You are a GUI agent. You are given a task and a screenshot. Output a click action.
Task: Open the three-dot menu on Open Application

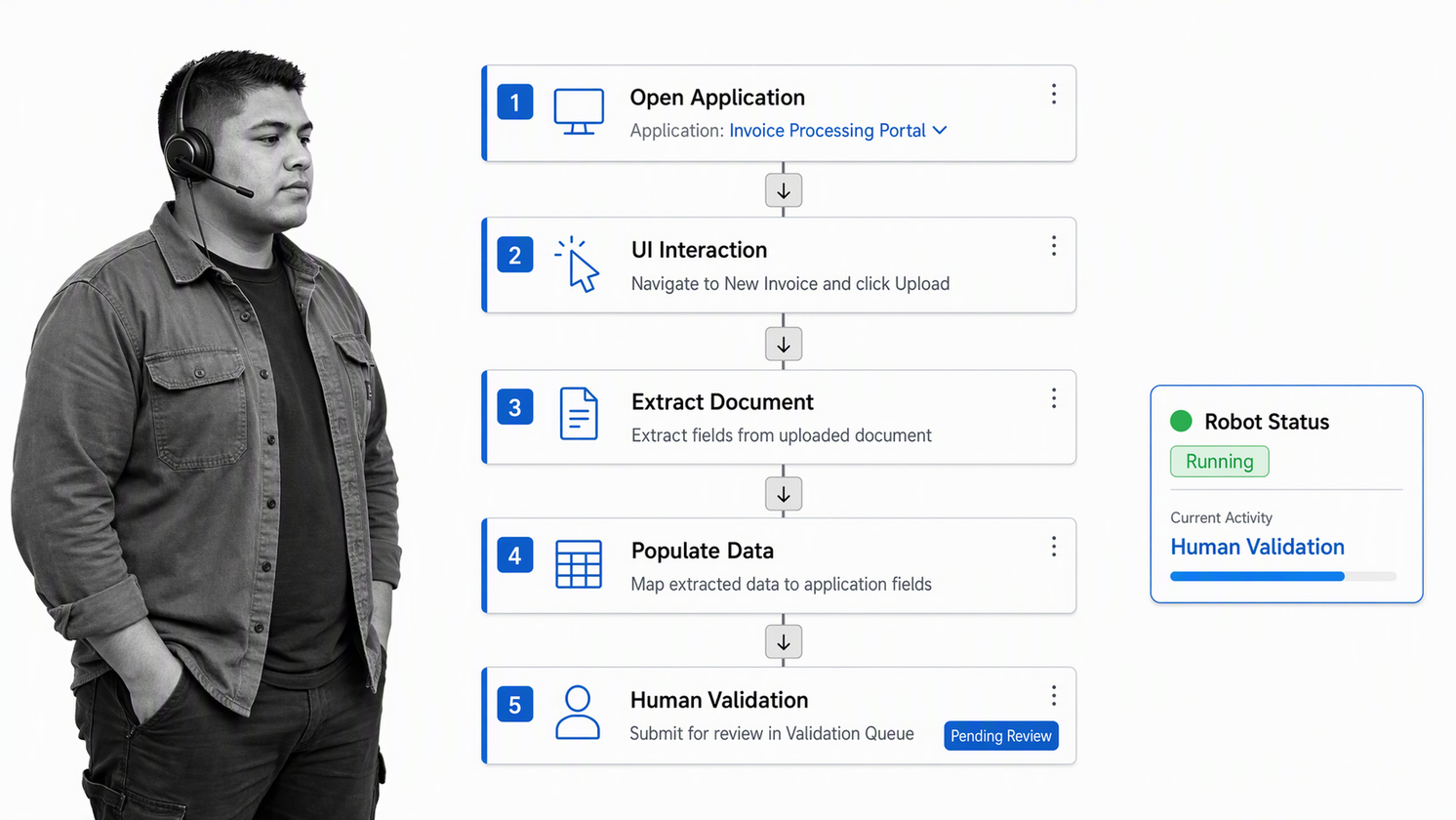(1054, 94)
